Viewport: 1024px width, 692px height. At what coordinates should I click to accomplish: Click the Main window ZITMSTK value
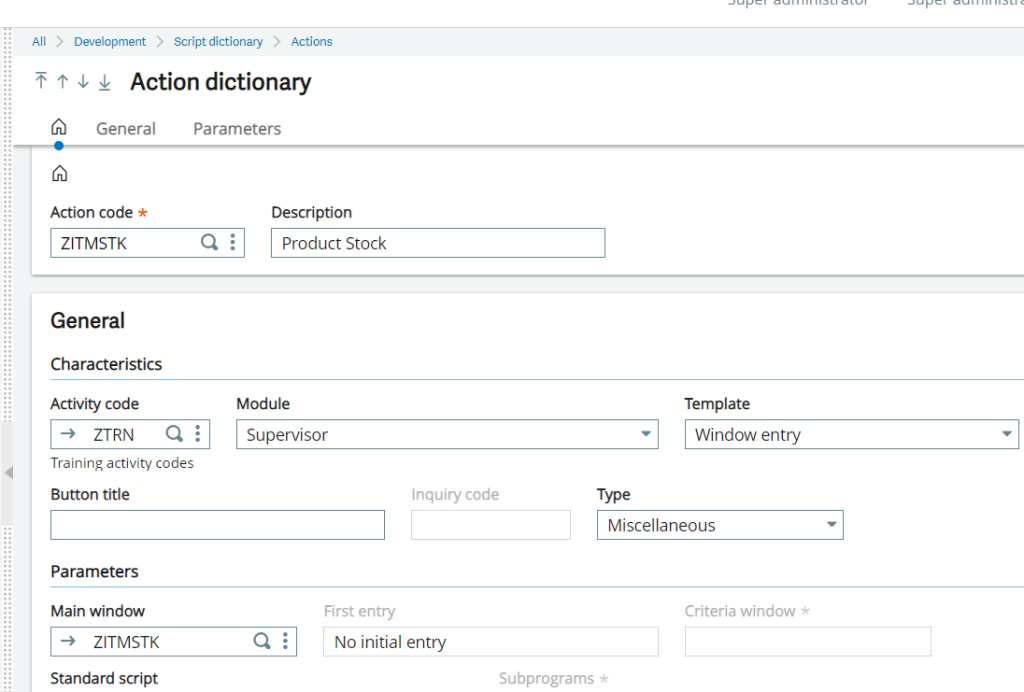coord(126,642)
